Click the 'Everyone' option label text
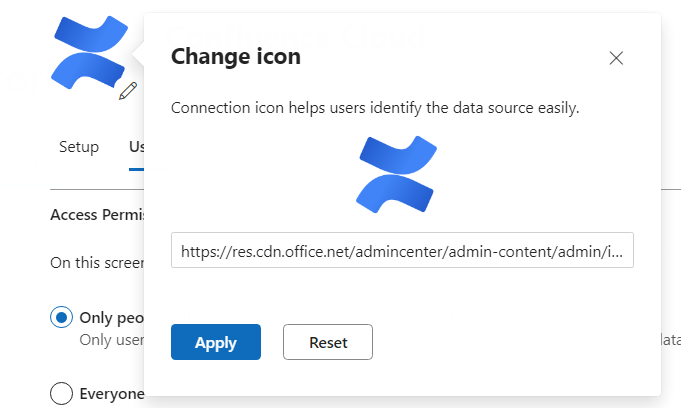 pyautogui.click(x=111, y=393)
